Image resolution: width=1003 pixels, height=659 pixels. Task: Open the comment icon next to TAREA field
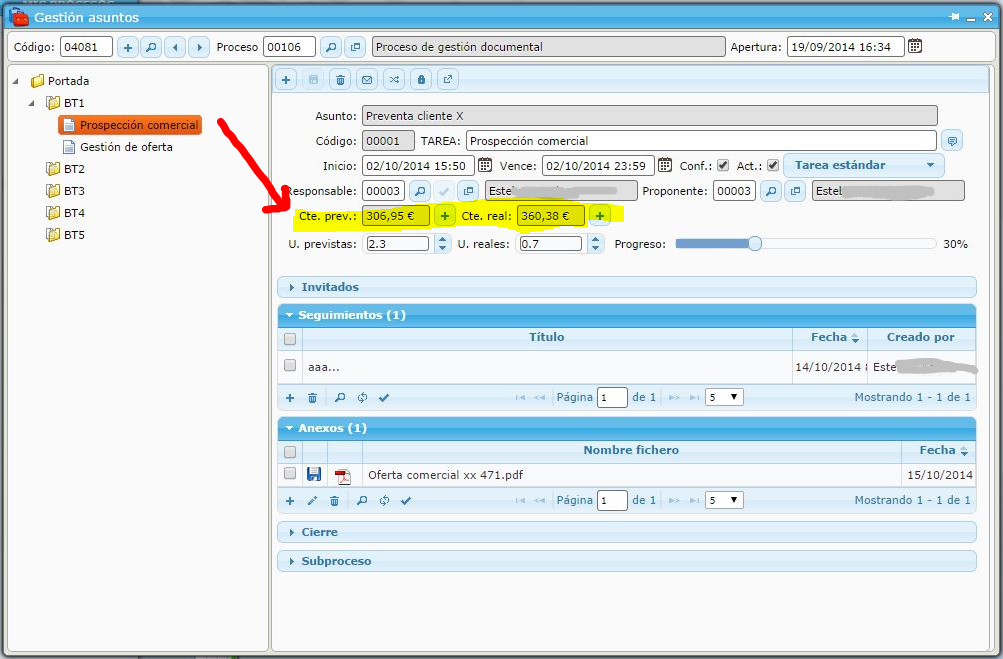tap(952, 141)
